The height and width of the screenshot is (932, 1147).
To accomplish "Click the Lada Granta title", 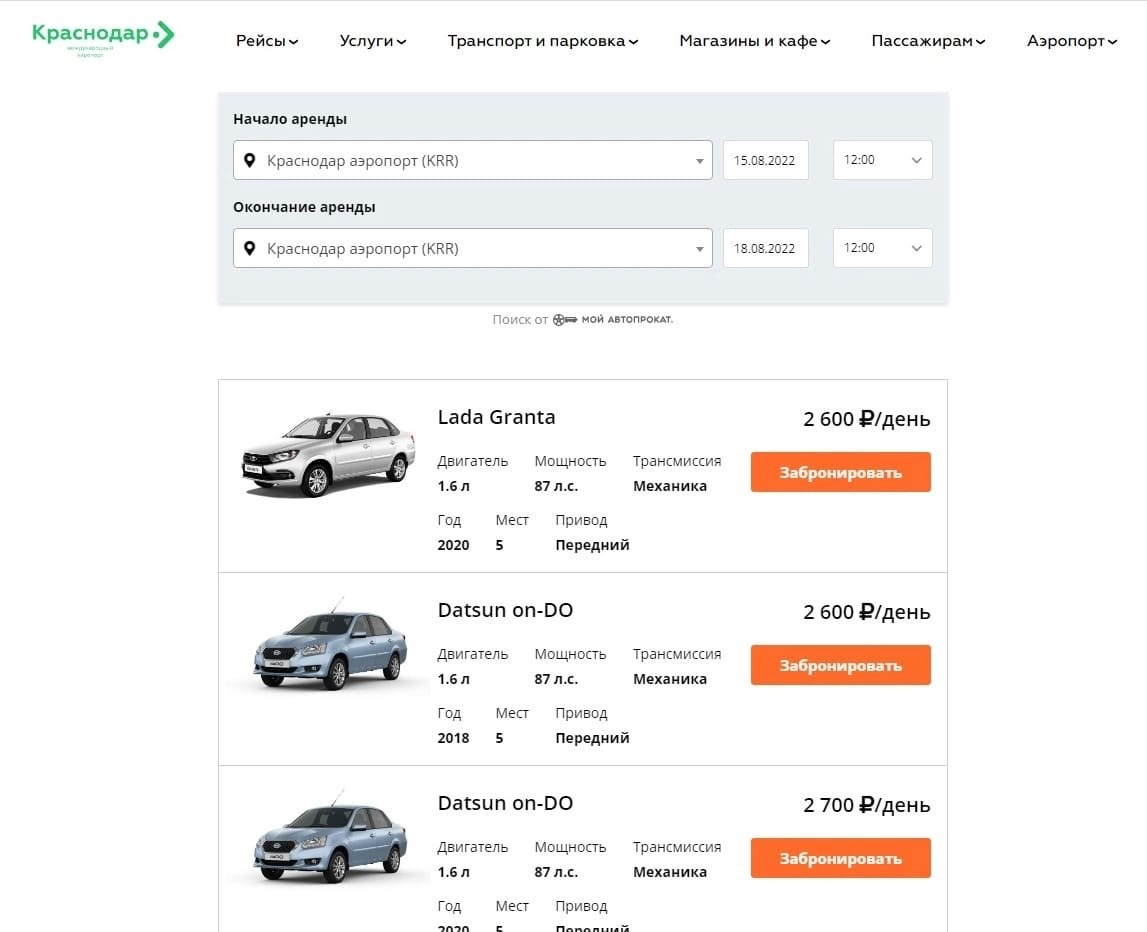I will tap(496, 417).
